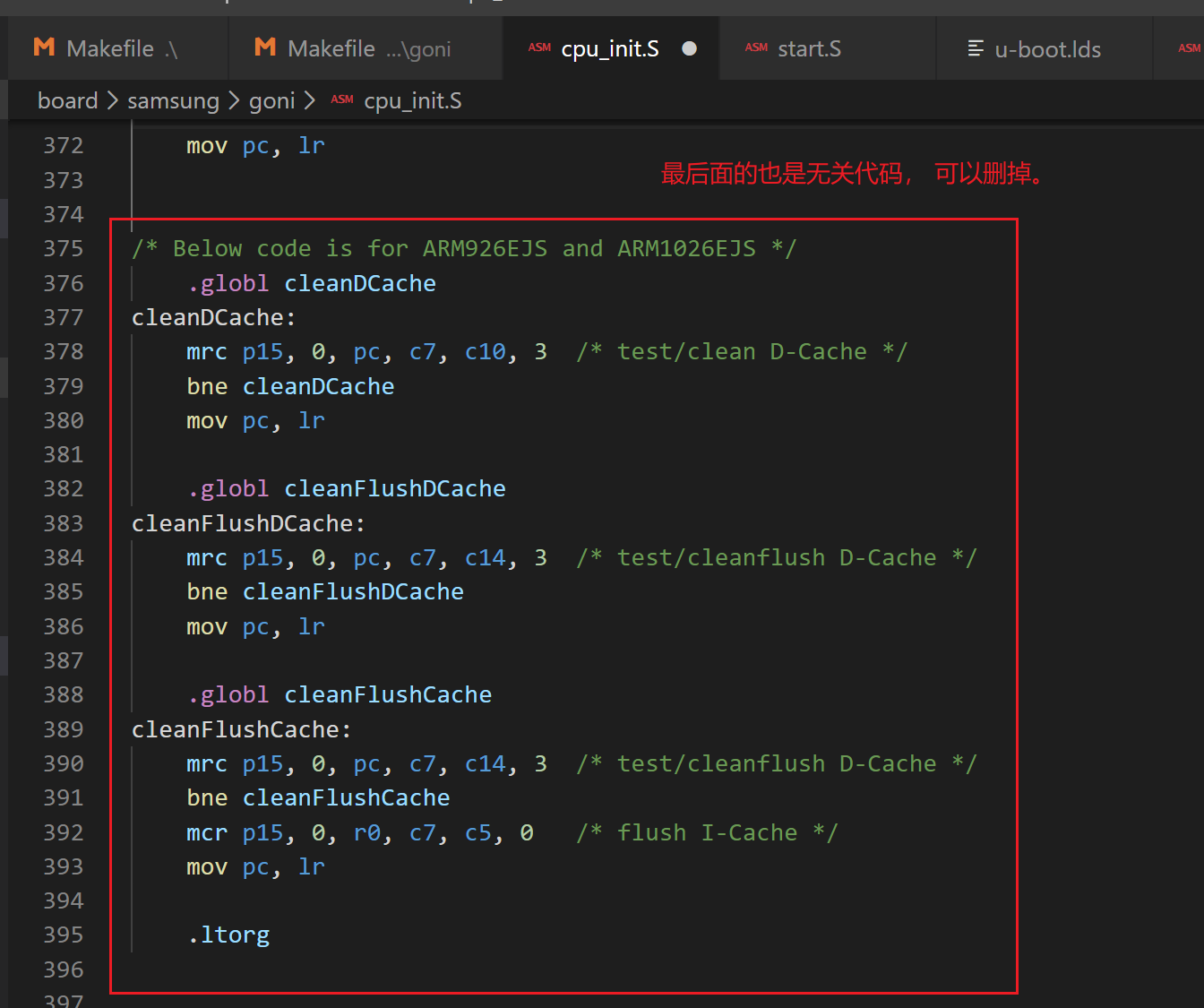
Task: Click line number 375 in the gutter
Action: [x=64, y=248]
